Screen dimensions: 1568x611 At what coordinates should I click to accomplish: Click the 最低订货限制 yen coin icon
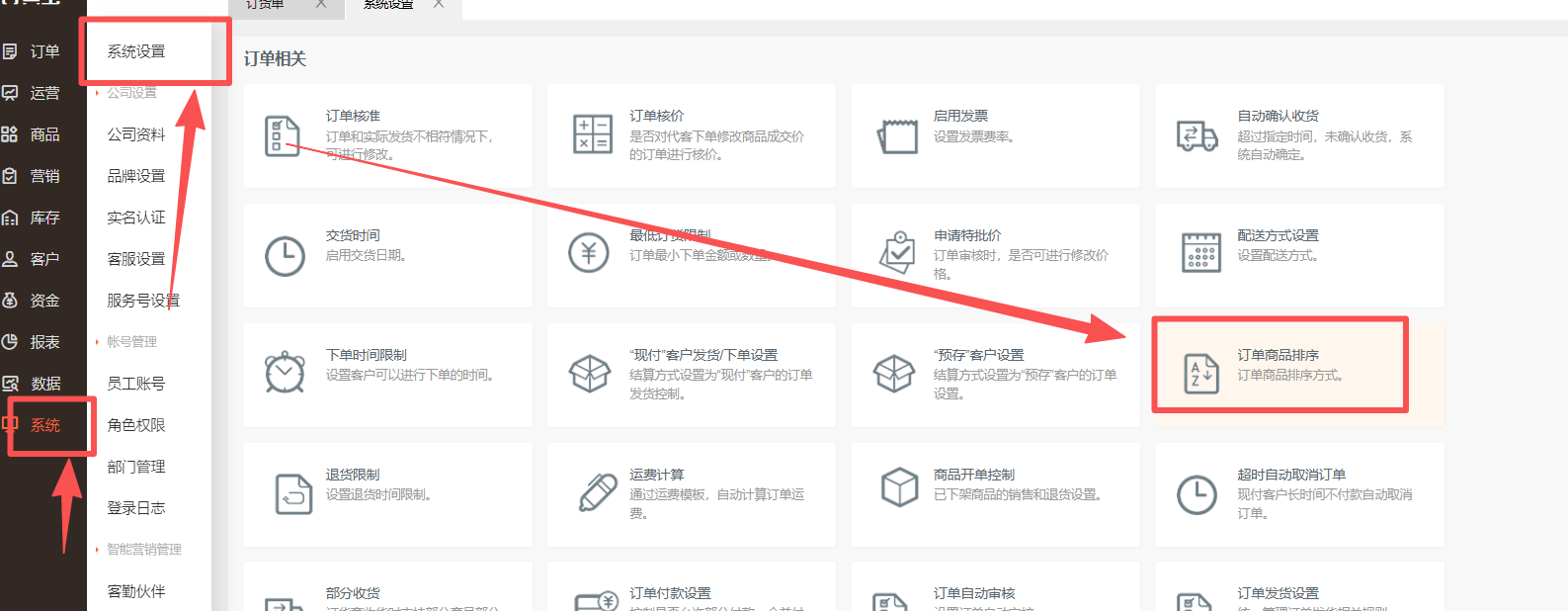click(589, 253)
